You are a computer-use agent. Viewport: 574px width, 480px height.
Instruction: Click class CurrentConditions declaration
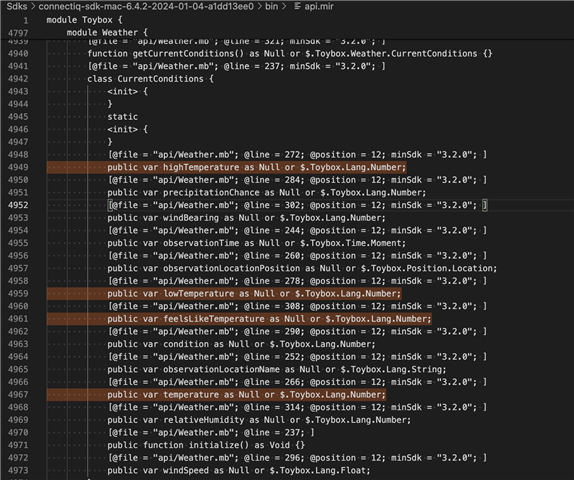click(x=150, y=79)
